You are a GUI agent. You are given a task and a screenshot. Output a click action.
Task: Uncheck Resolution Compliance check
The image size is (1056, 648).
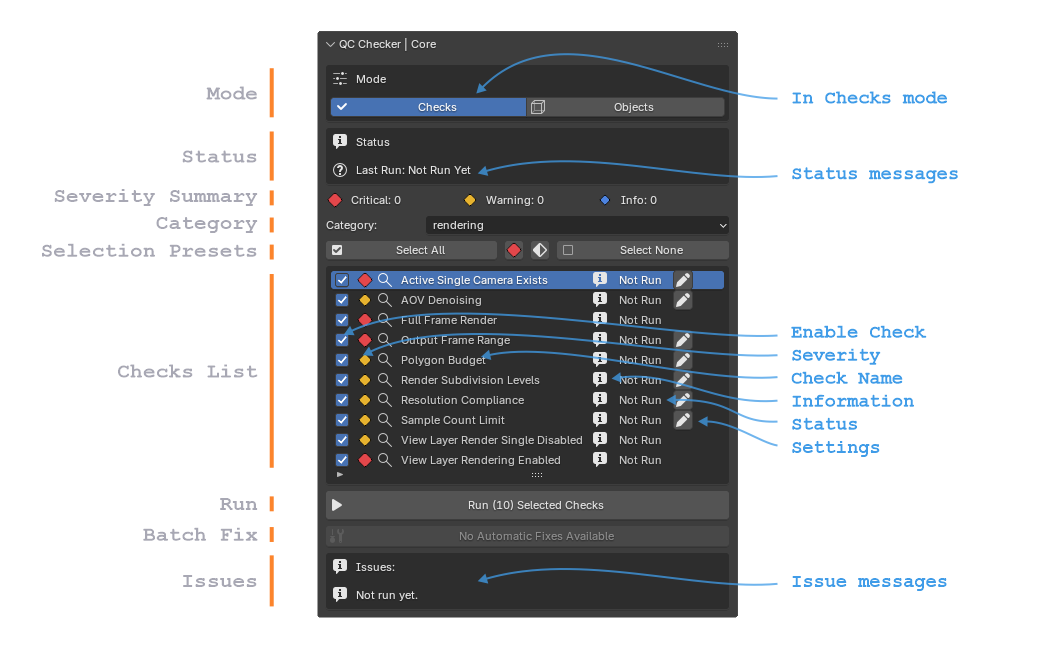(342, 400)
